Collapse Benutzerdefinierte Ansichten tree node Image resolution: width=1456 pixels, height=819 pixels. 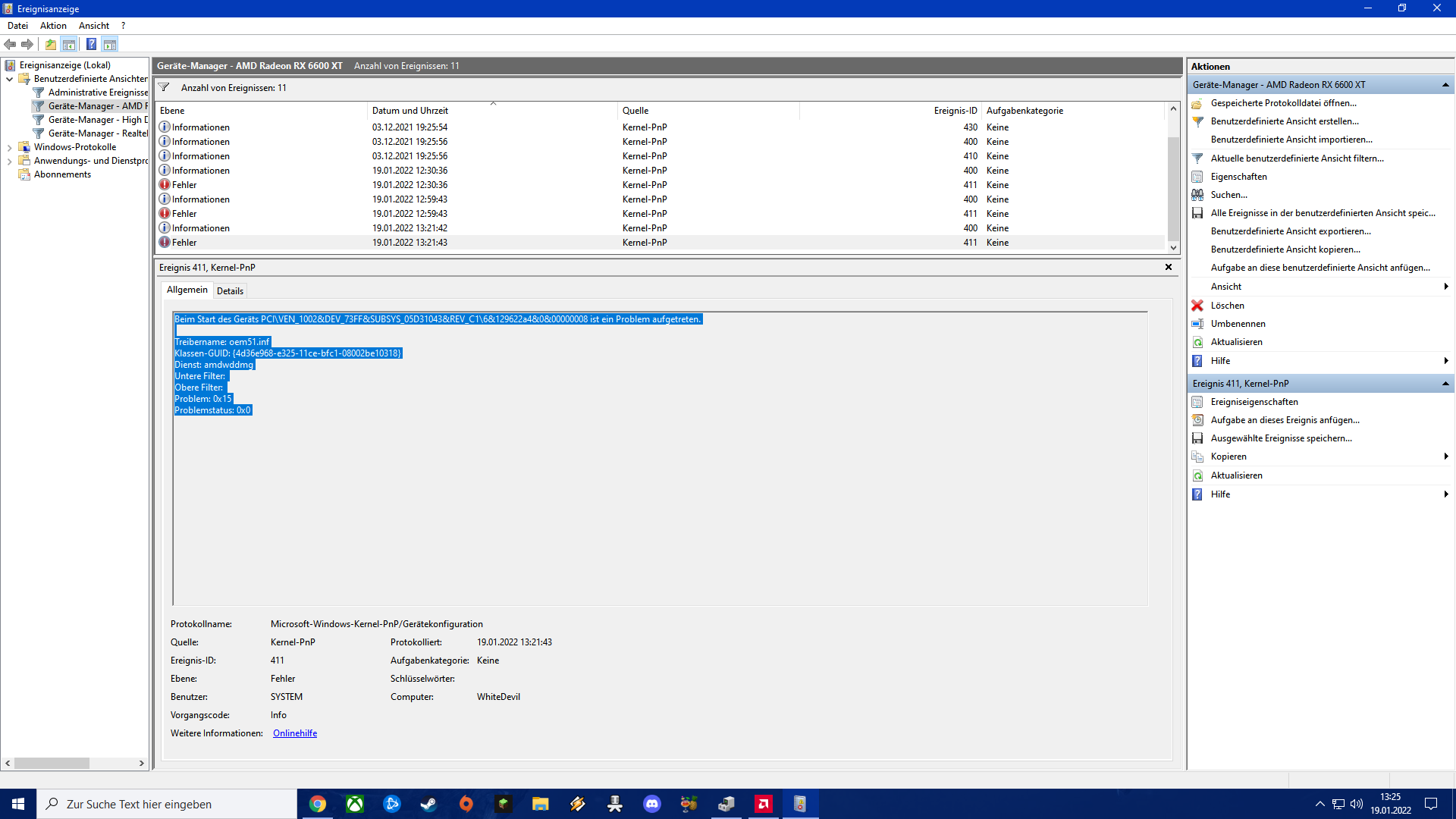click(x=9, y=79)
